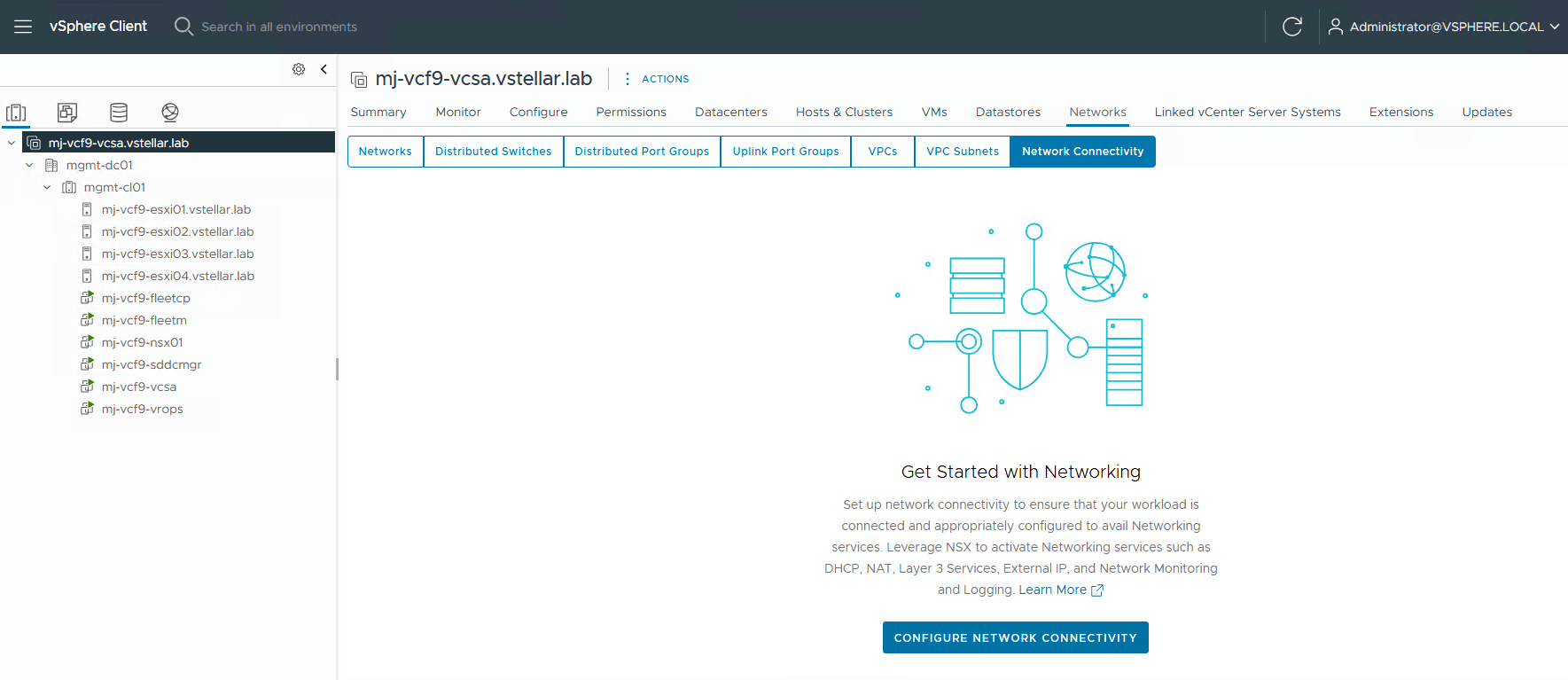Open the Monitor tab
Image resolution: width=1568 pixels, height=680 pixels.
(x=458, y=112)
